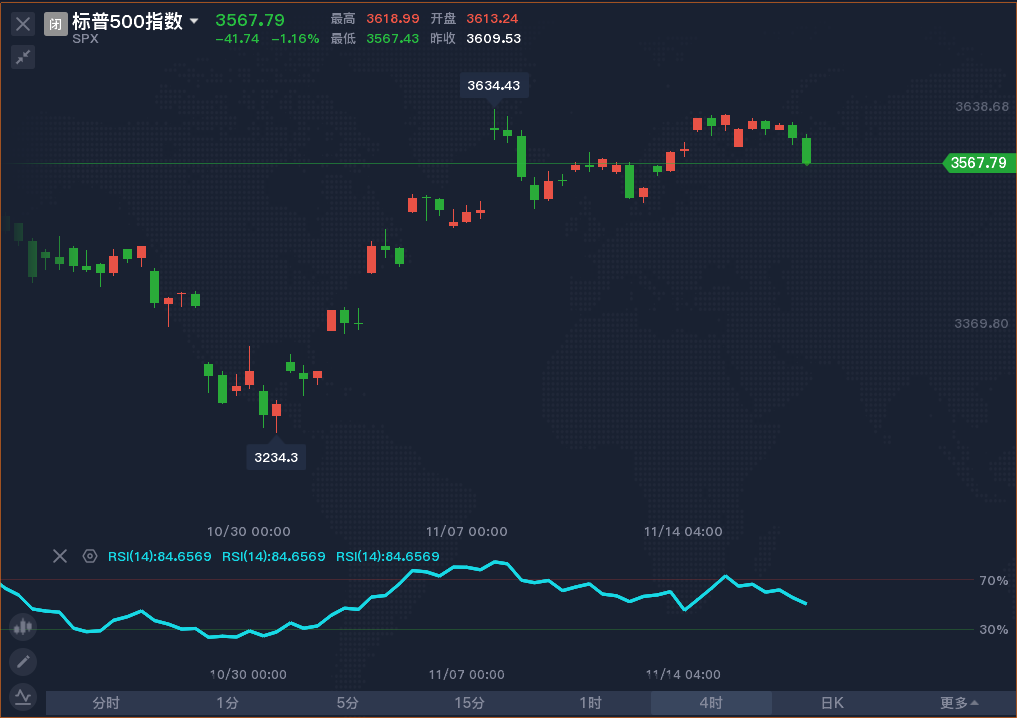
Task: Click the −41.74 price change value
Action: pyautogui.click(x=237, y=39)
